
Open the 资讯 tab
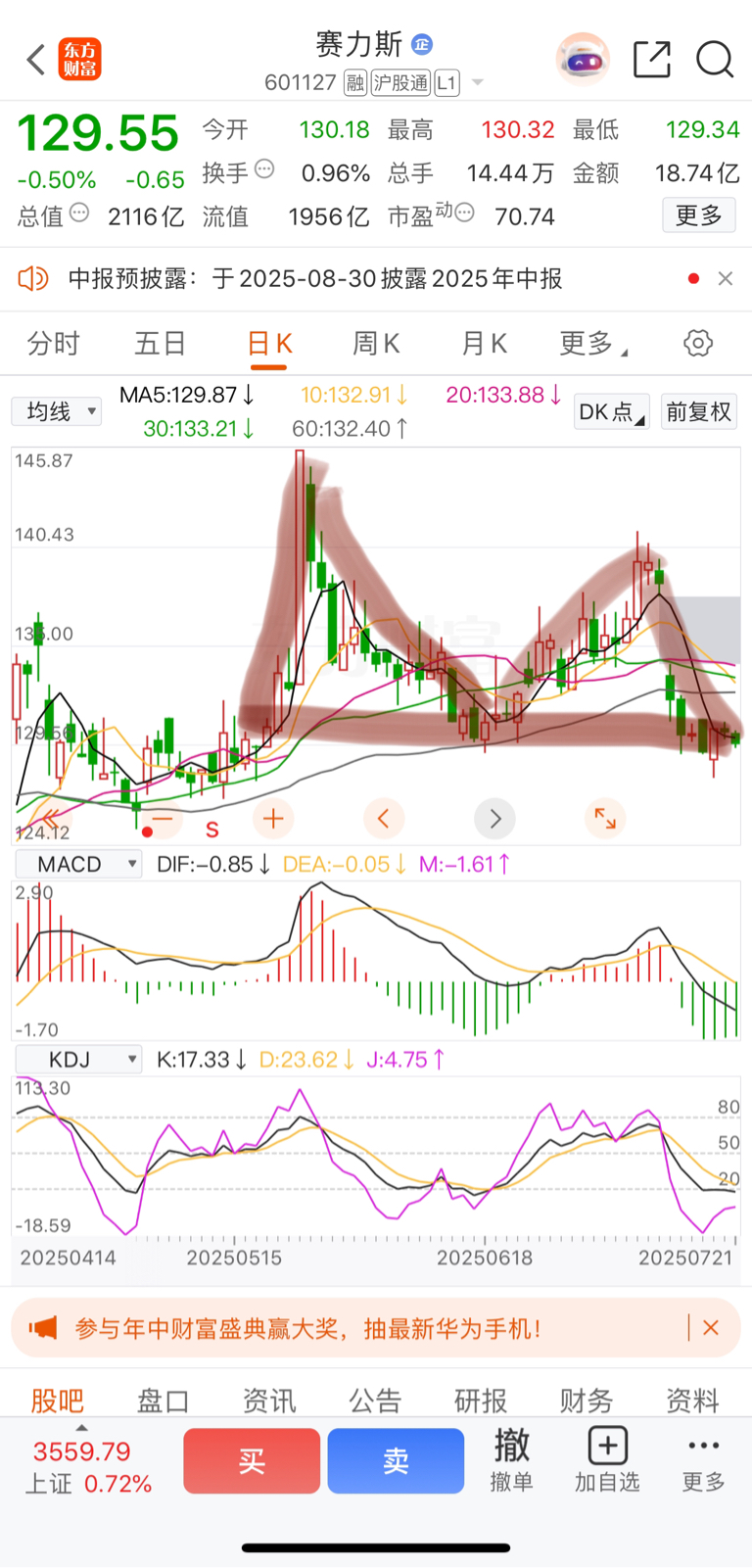[x=269, y=1401]
